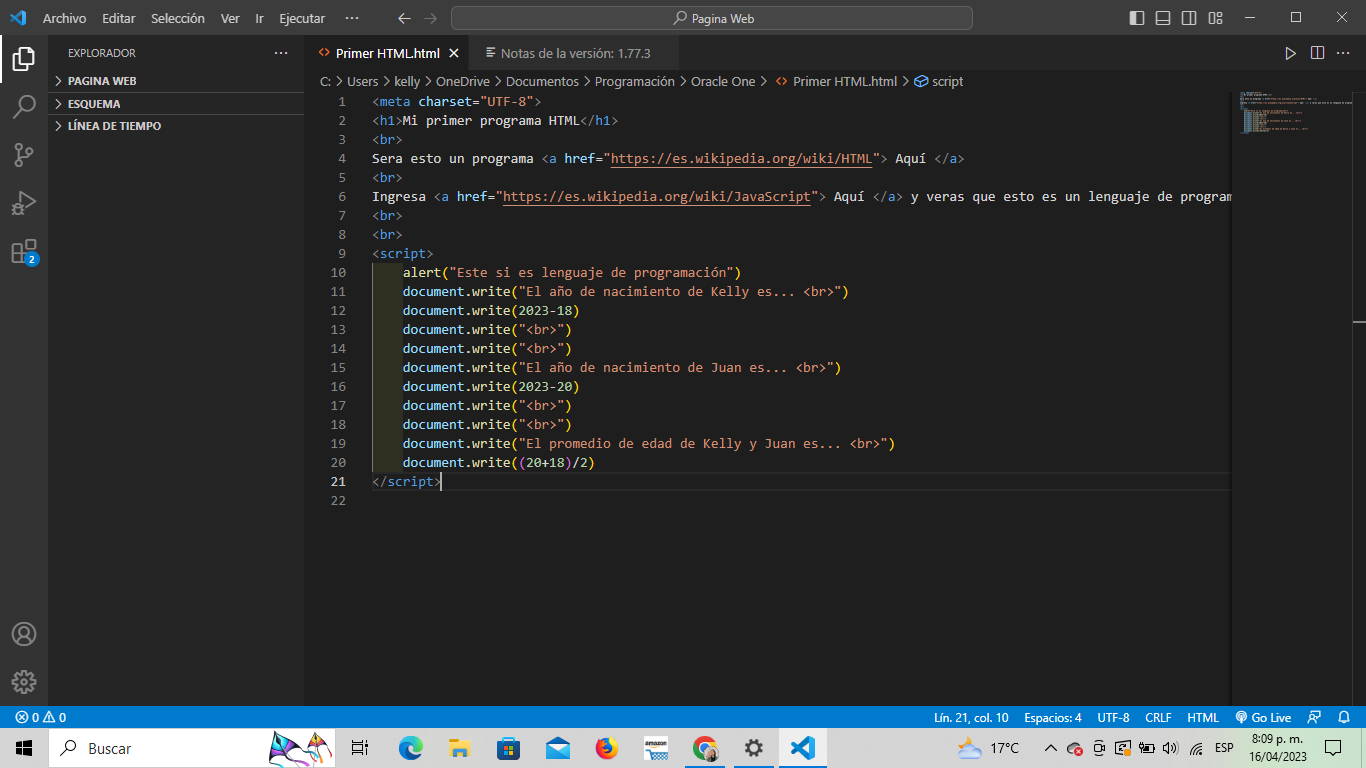
Task: Change UTF-8 encoding in status bar
Action: click(1113, 717)
